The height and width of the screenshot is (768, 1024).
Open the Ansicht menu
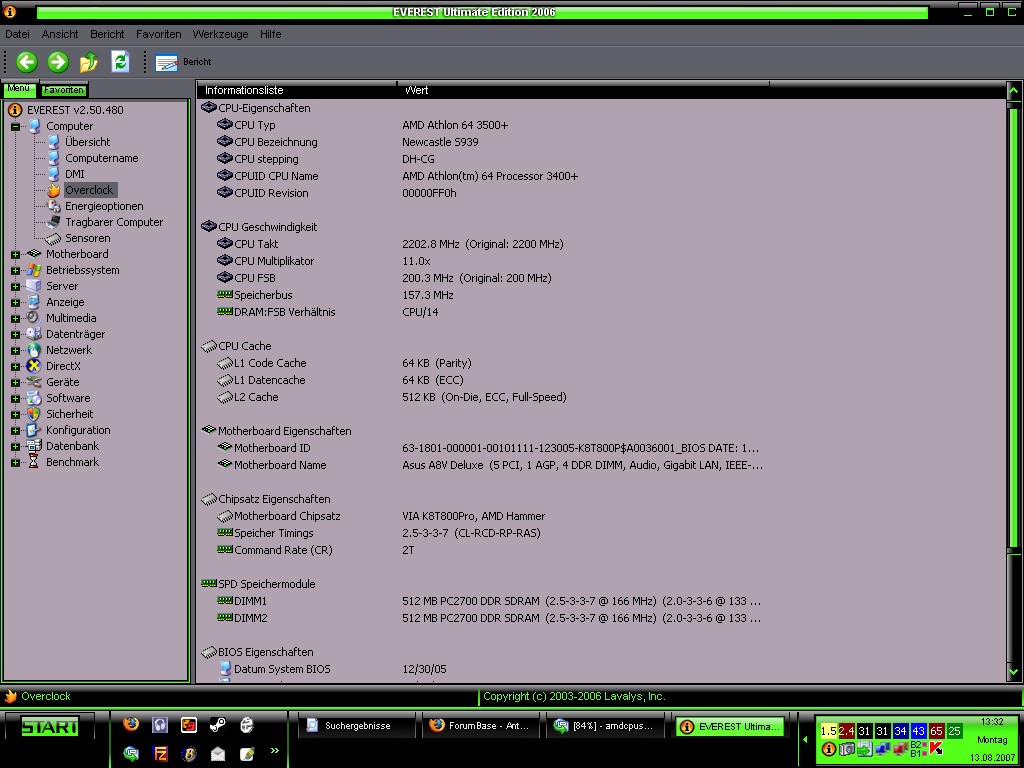(60, 34)
